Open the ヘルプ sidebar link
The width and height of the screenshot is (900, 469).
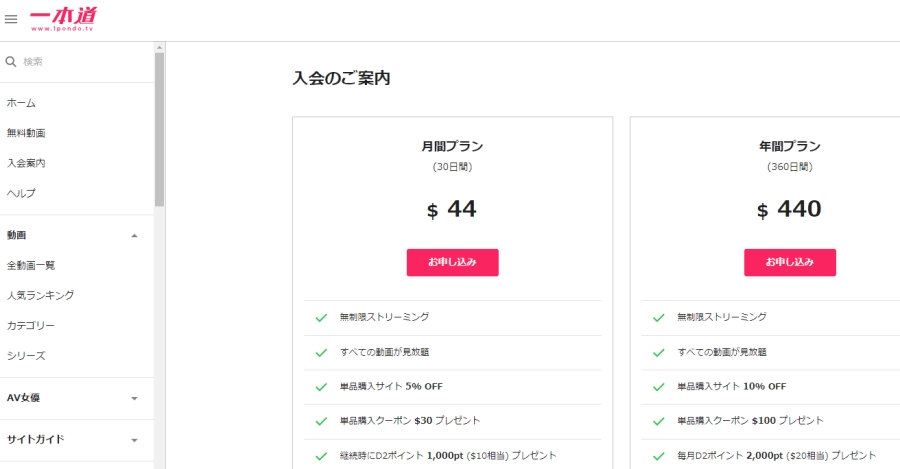click(x=21, y=193)
